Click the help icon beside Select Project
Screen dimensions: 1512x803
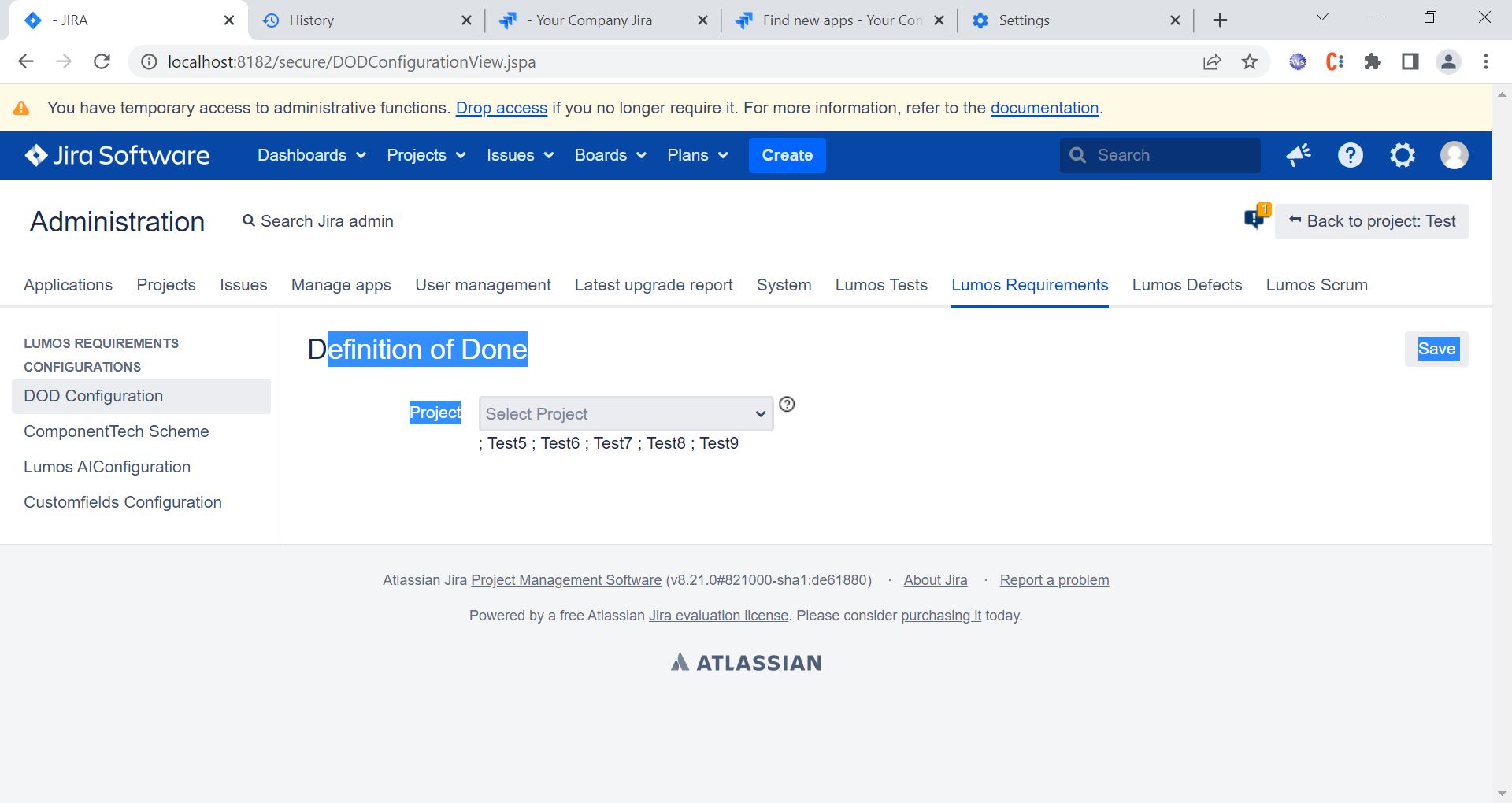pos(787,405)
